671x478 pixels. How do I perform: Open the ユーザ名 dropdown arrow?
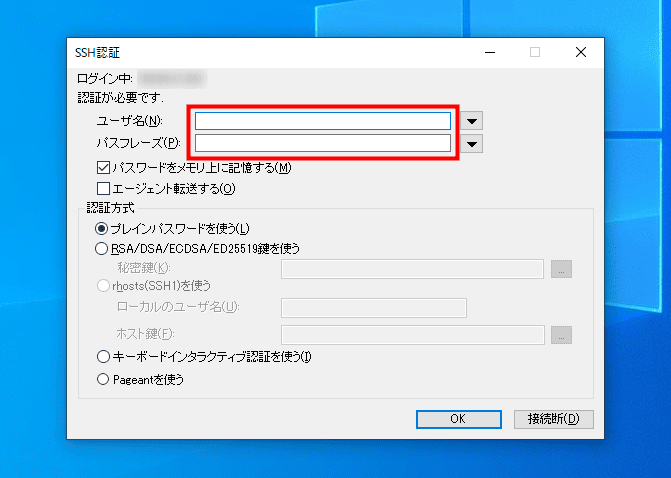[472, 121]
